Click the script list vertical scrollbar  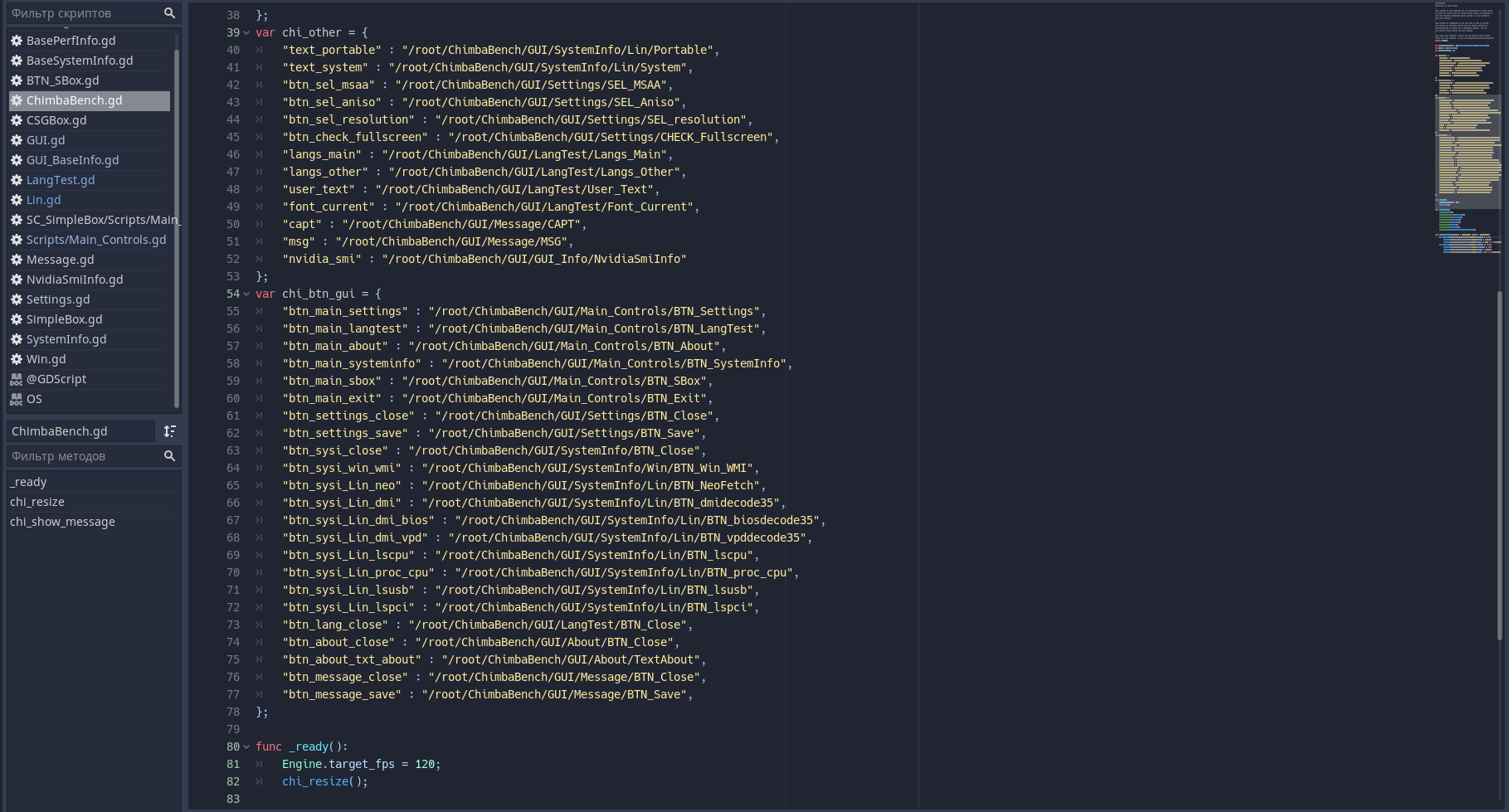tap(177, 229)
